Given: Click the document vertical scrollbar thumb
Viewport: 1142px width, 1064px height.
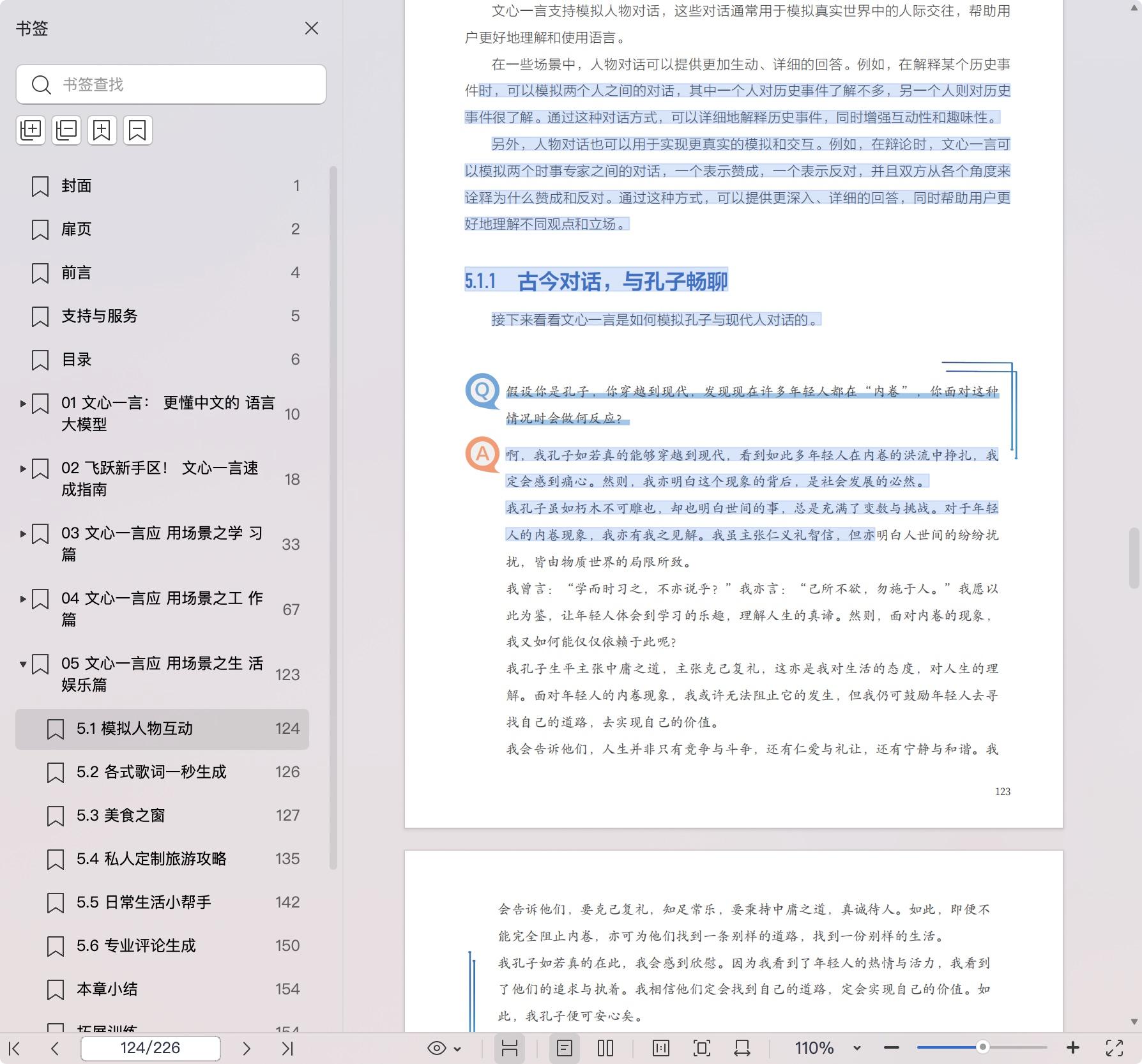Looking at the screenshot, I should click(1134, 558).
